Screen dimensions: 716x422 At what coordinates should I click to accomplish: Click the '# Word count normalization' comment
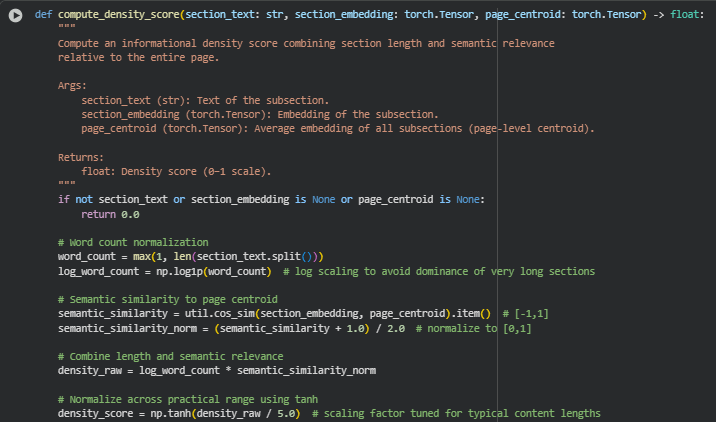tap(133, 242)
